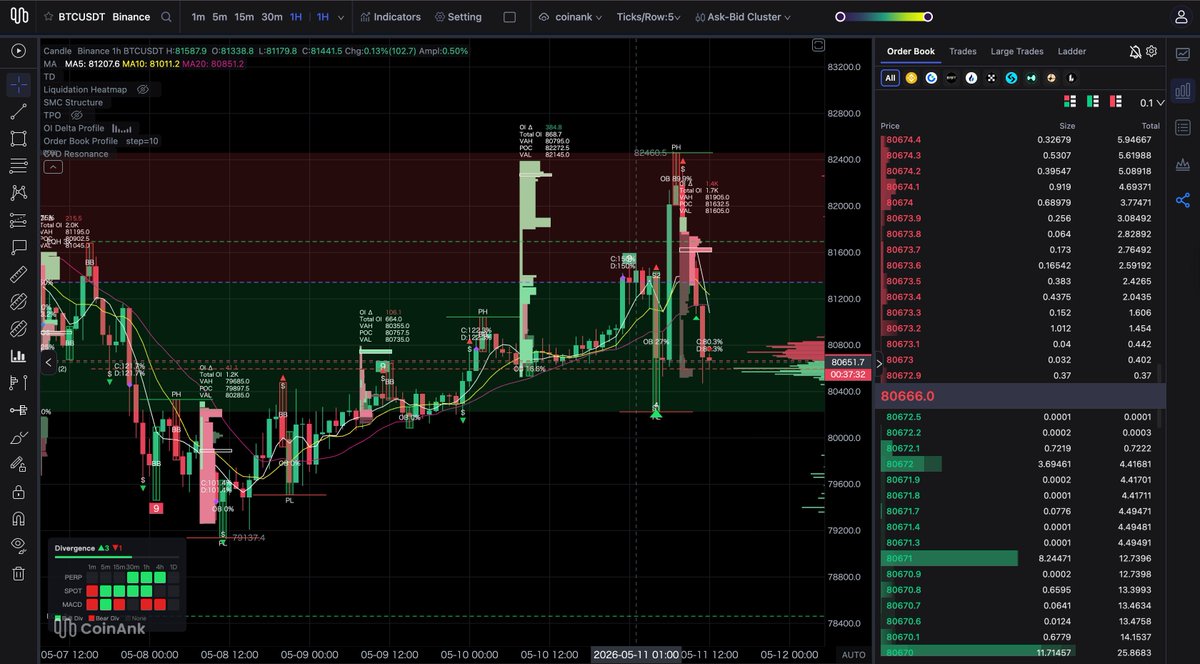Select the Fibonacci levels tool
The height and width of the screenshot is (664, 1200).
click(18, 220)
